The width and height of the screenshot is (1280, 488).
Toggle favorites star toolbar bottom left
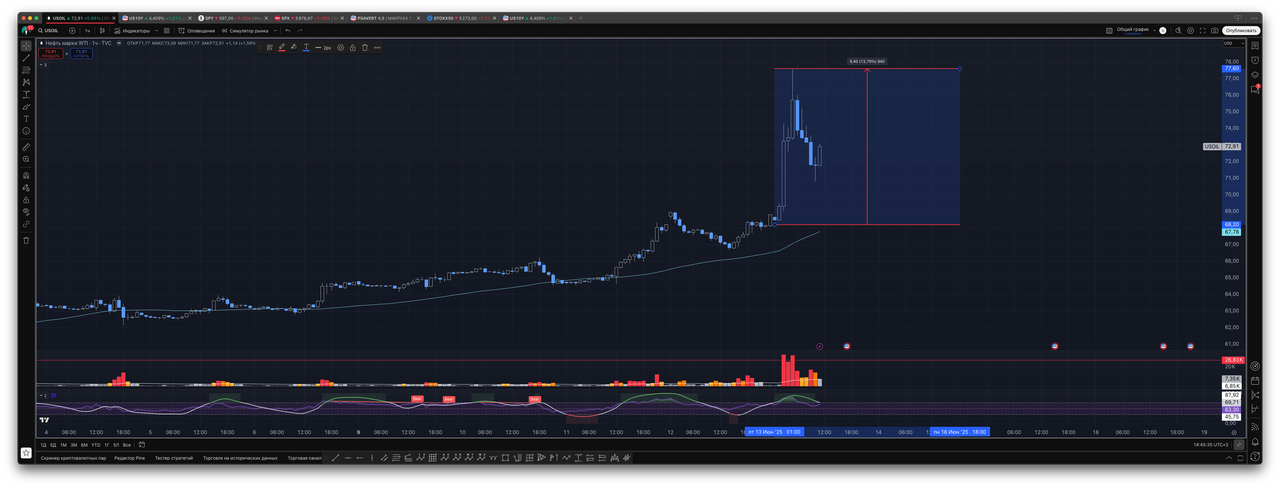click(x=26, y=453)
